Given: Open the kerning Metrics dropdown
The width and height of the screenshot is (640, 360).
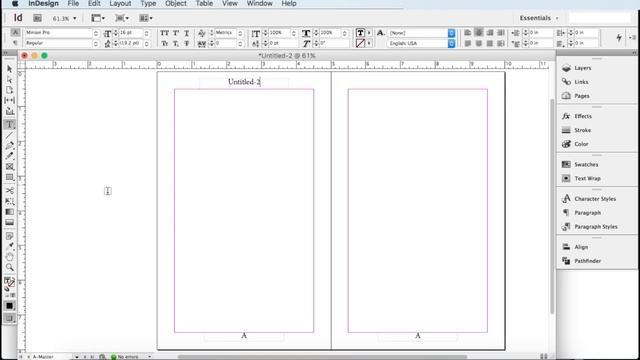Looking at the screenshot, I should point(240,33).
